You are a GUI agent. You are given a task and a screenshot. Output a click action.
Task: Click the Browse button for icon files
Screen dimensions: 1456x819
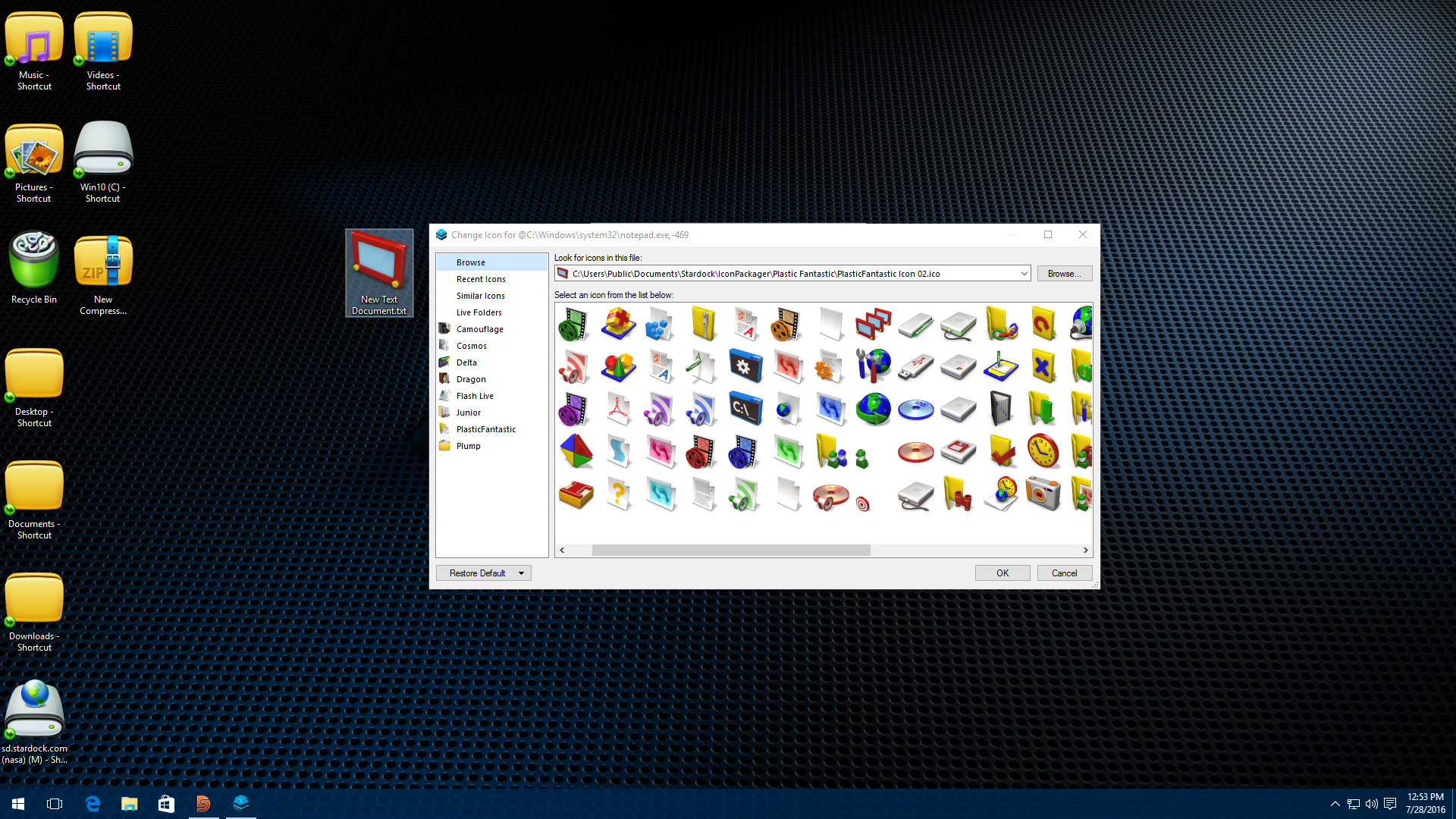tap(1064, 273)
